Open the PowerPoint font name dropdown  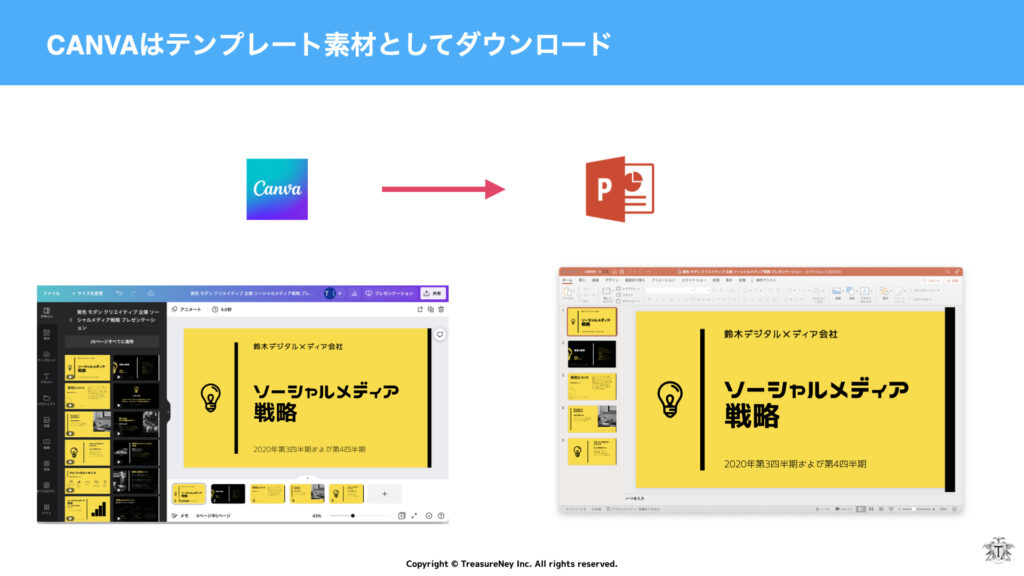click(669, 290)
